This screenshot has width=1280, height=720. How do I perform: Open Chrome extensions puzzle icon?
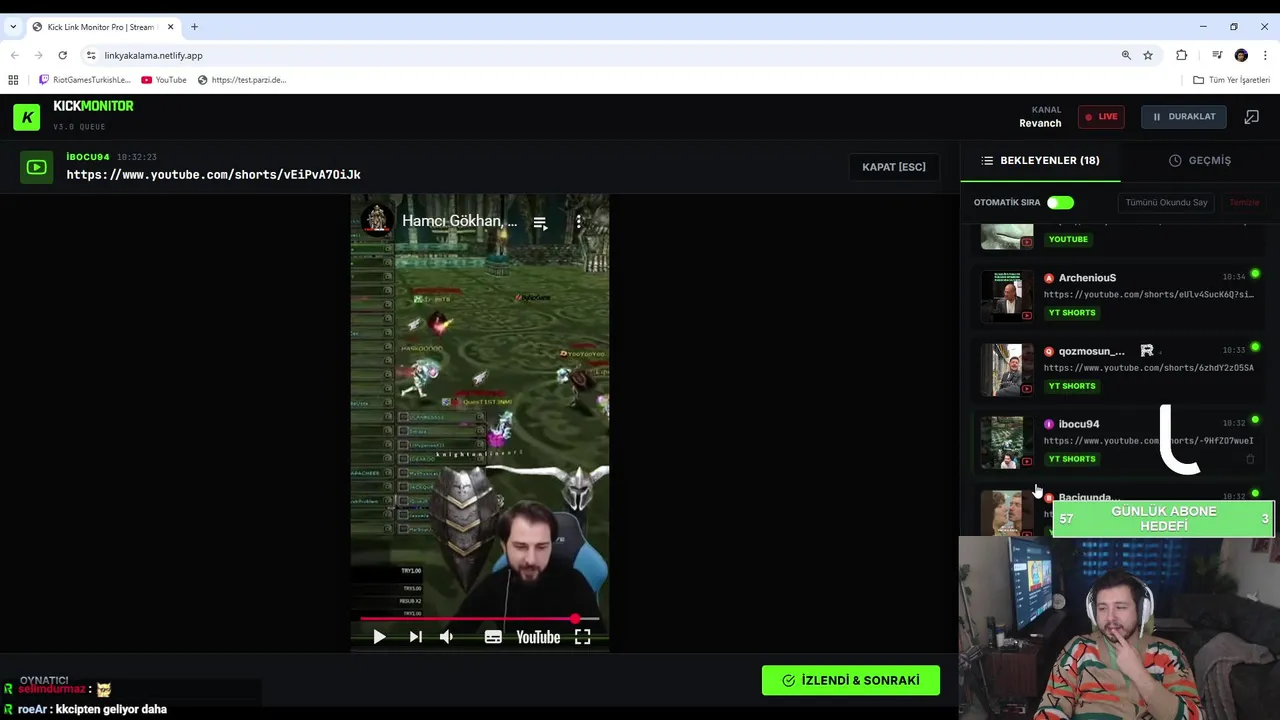point(1181,55)
